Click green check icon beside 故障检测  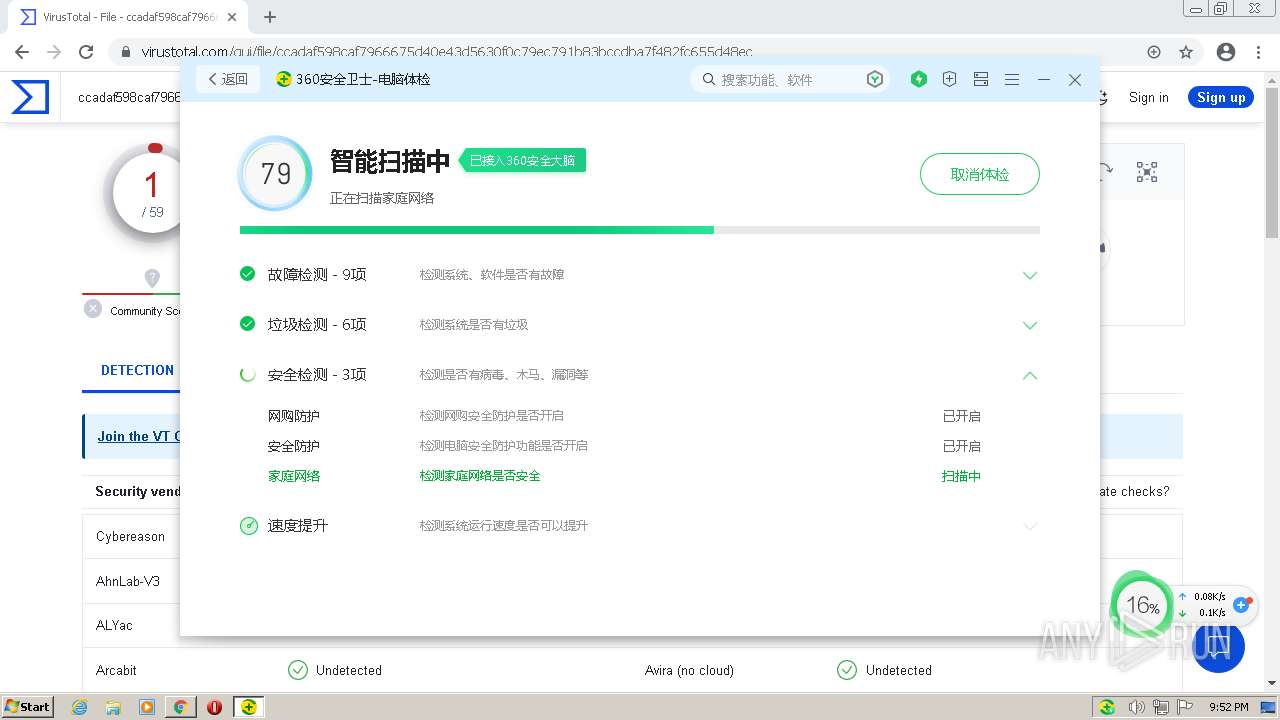248,273
